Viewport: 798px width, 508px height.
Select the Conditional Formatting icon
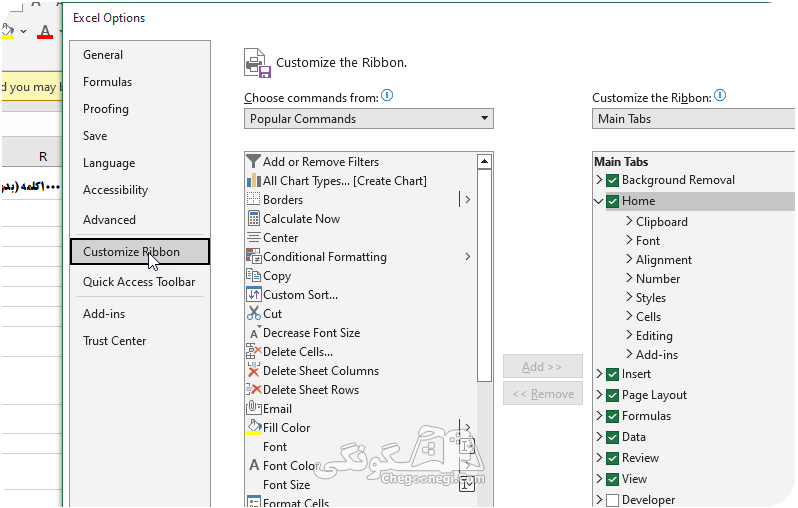pyautogui.click(x=253, y=257)
